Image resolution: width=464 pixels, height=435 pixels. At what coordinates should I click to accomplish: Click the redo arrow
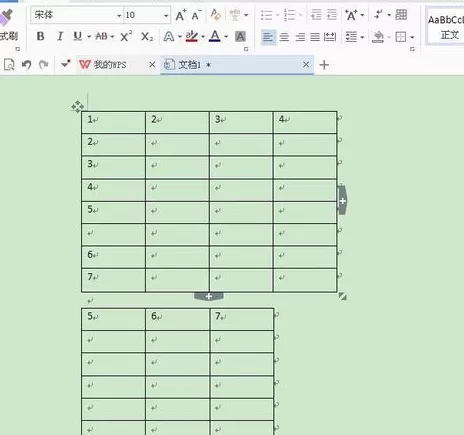tap(44, 64)
